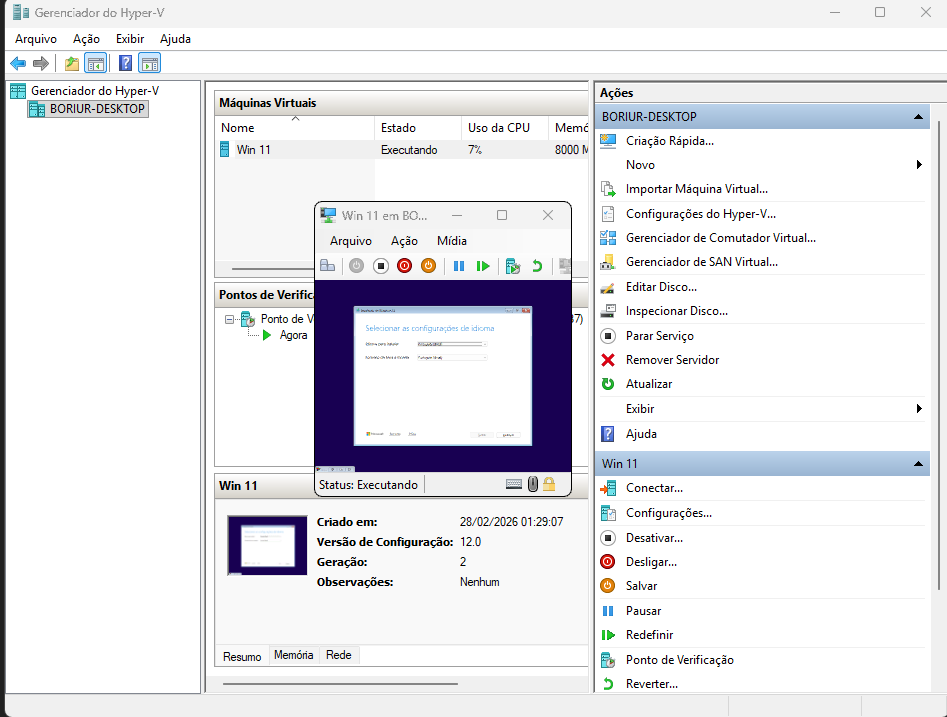
Task: Collapse the Win 11 actions section
Action: (x=918, y=464)
